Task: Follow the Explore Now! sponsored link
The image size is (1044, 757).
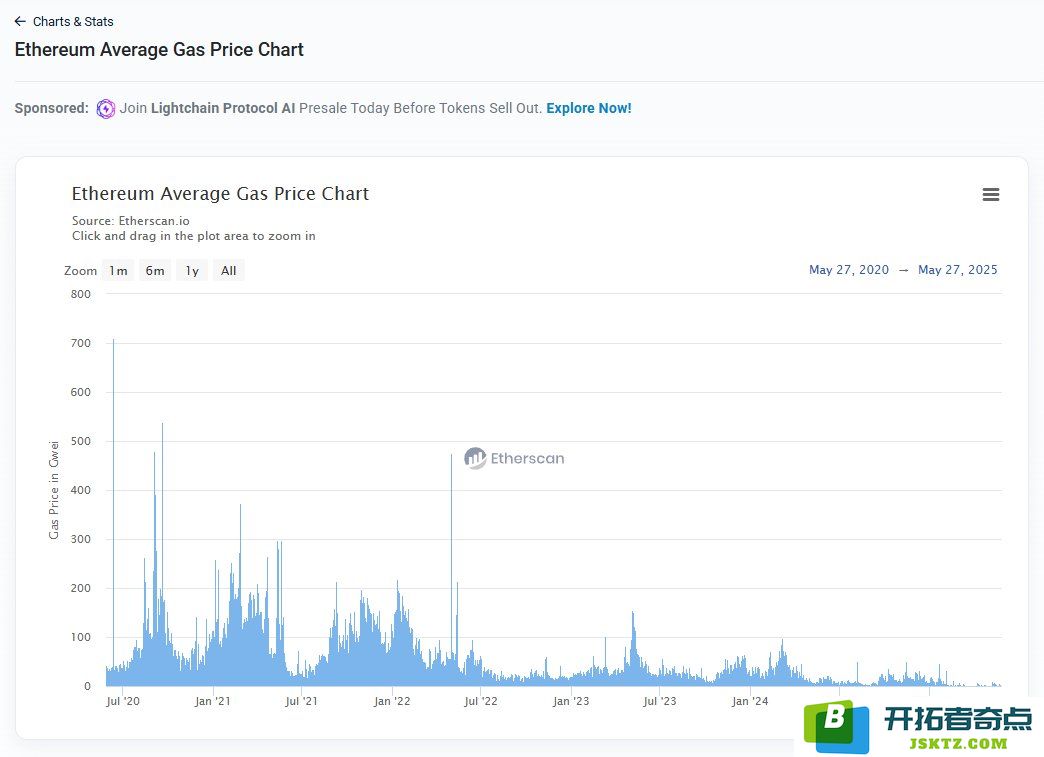Action: point(589,108)
